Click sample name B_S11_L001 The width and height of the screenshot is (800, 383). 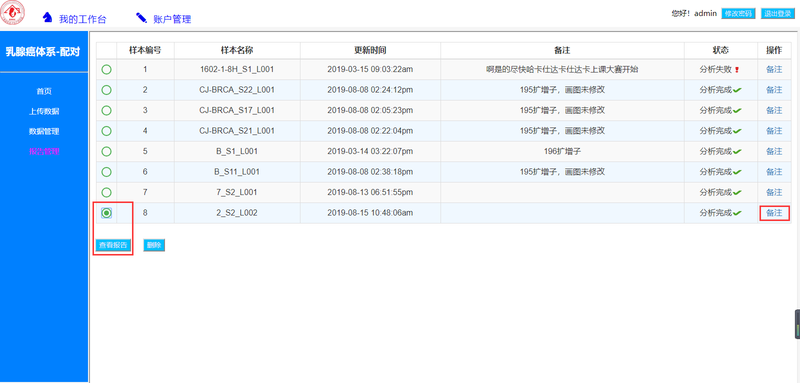[237, 172]
